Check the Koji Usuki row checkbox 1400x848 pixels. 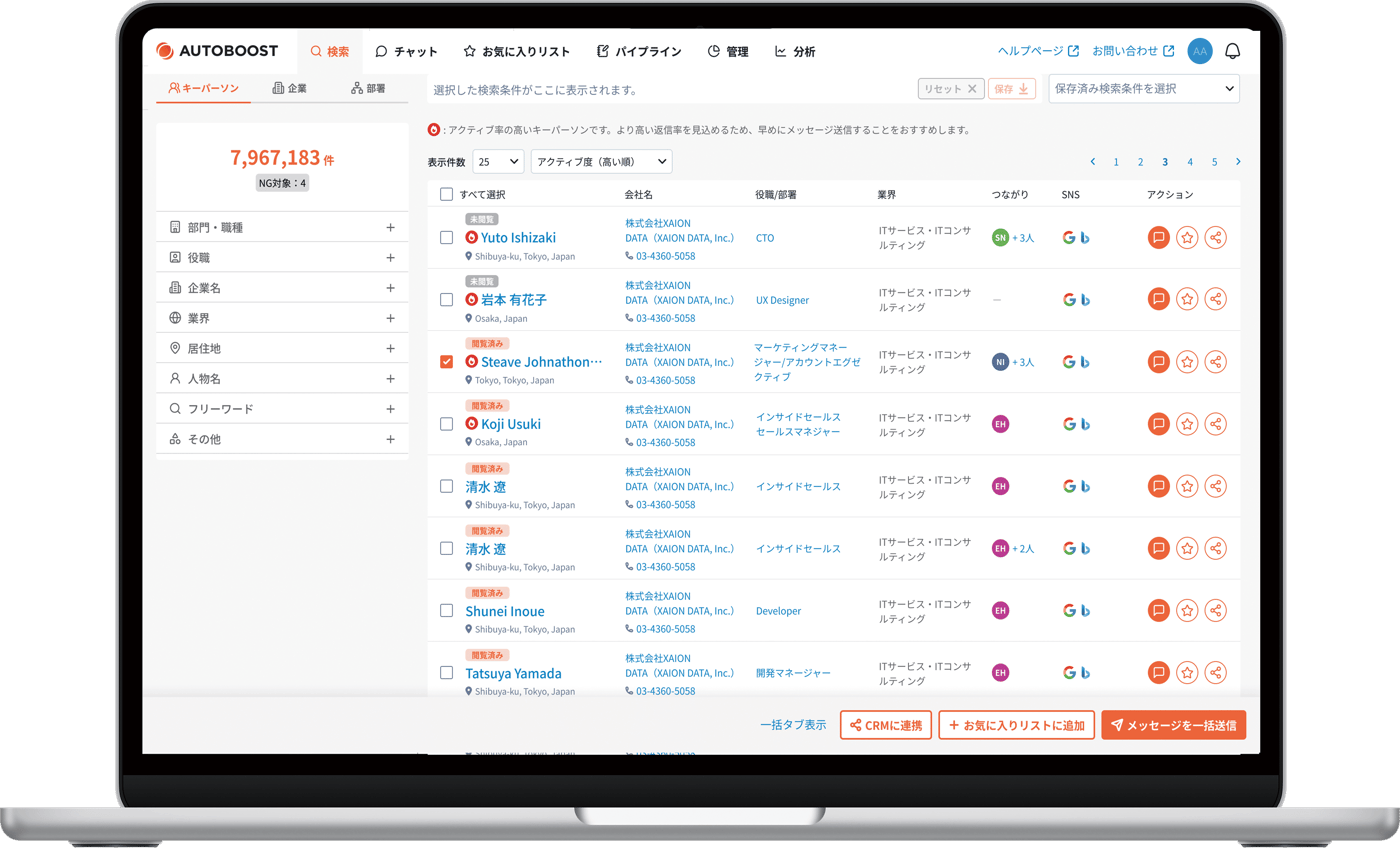(446, 424)
